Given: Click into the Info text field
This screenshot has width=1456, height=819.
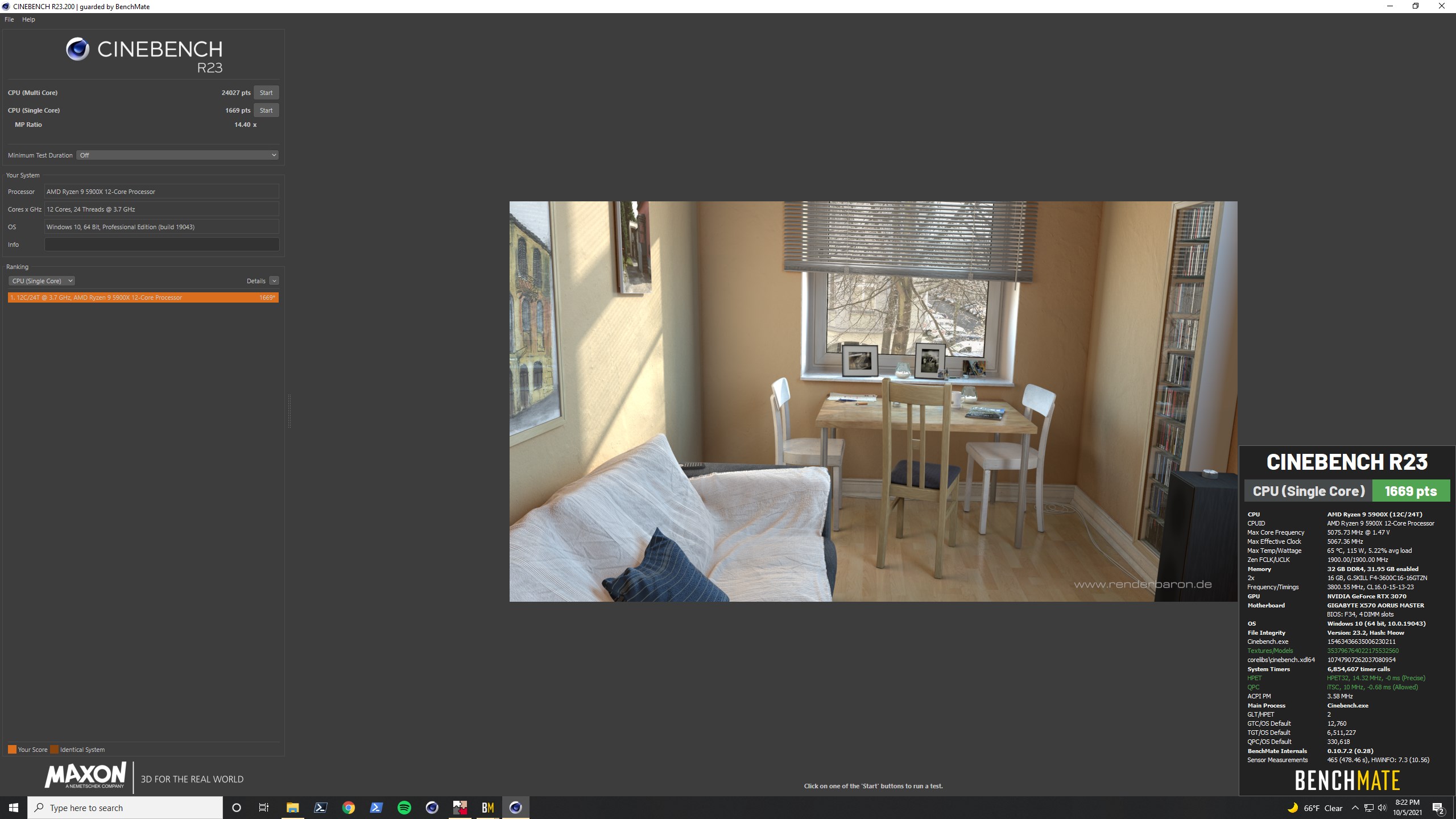Looking at the screenshot, I should point(162,245).
